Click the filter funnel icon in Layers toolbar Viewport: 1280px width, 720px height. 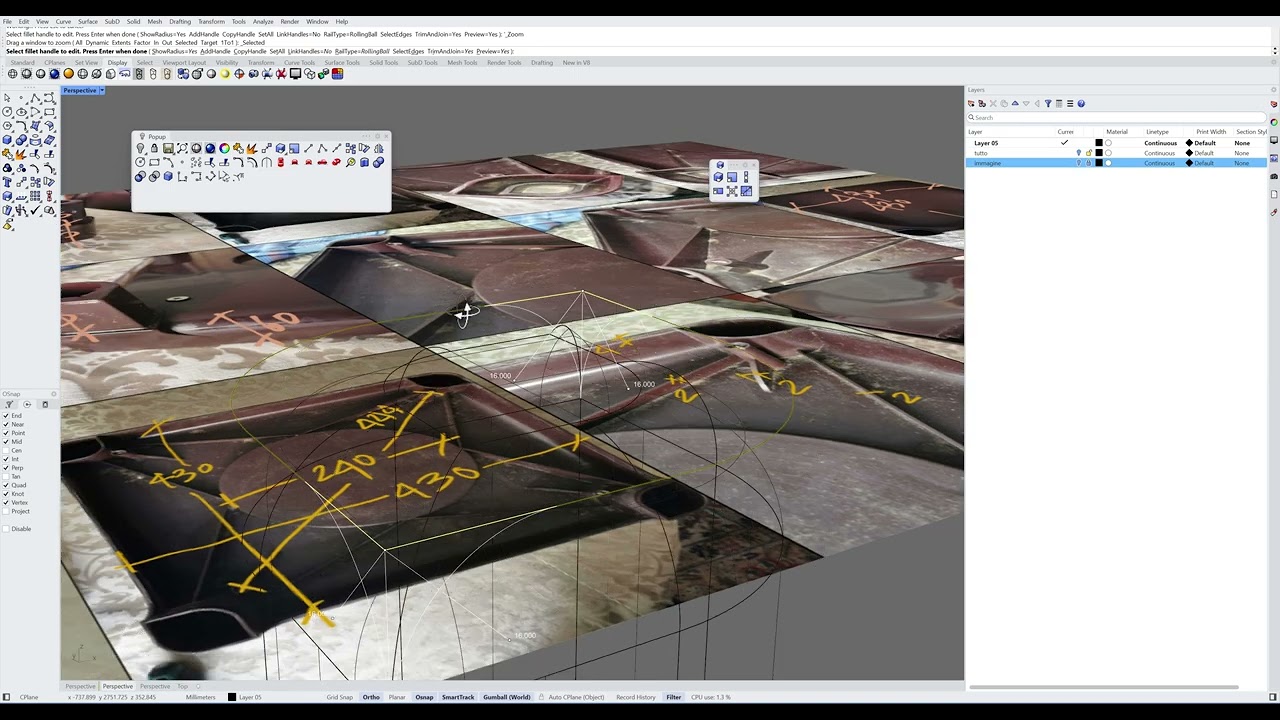(x=1048, y=104)
